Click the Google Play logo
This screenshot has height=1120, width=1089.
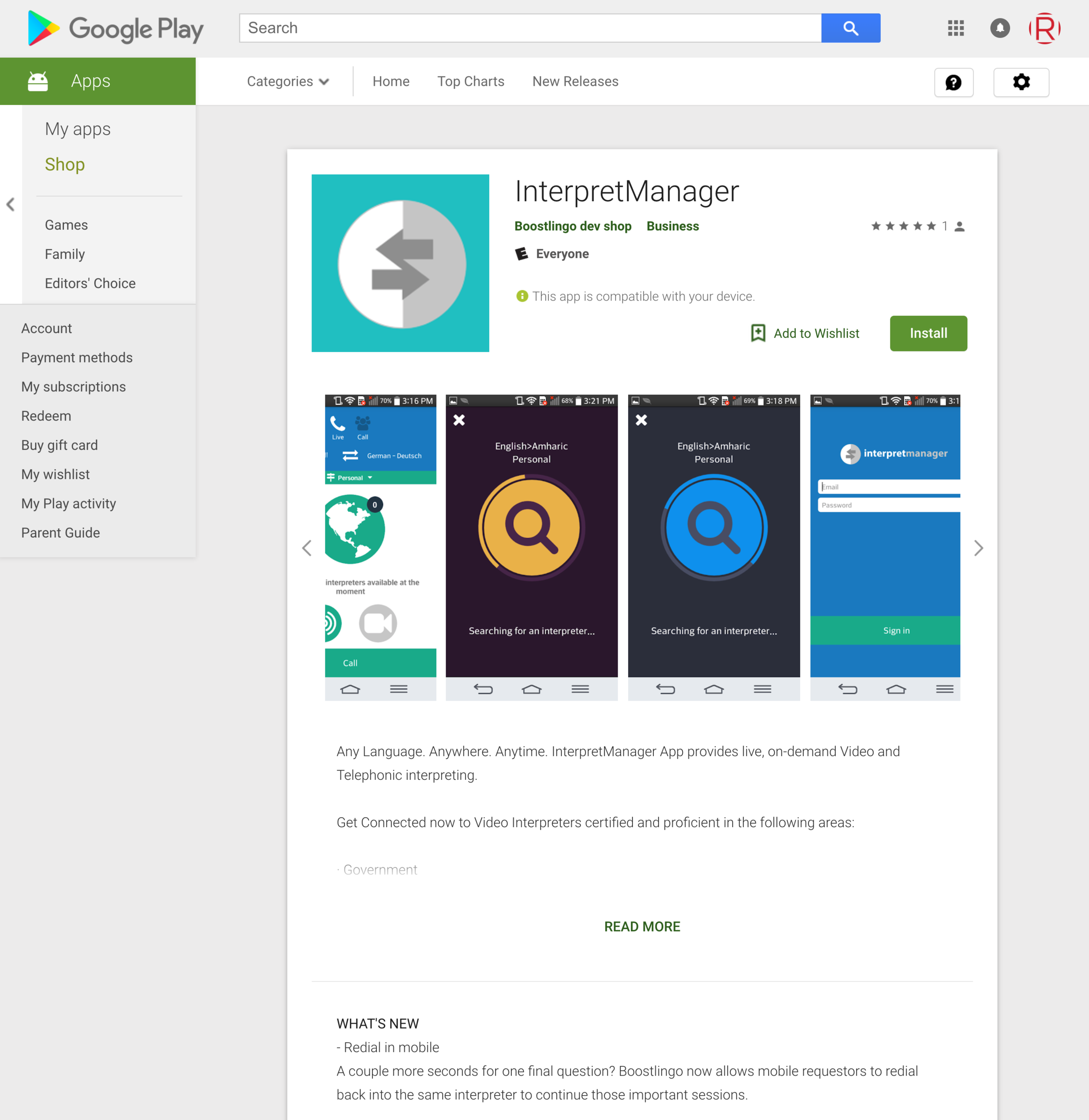(115, 28)
